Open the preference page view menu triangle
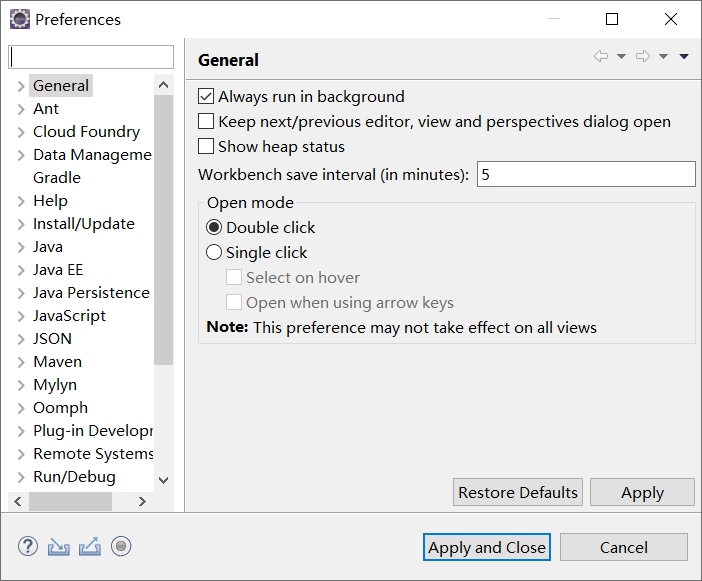Screen dimensions: 702x581 point(684,56)
